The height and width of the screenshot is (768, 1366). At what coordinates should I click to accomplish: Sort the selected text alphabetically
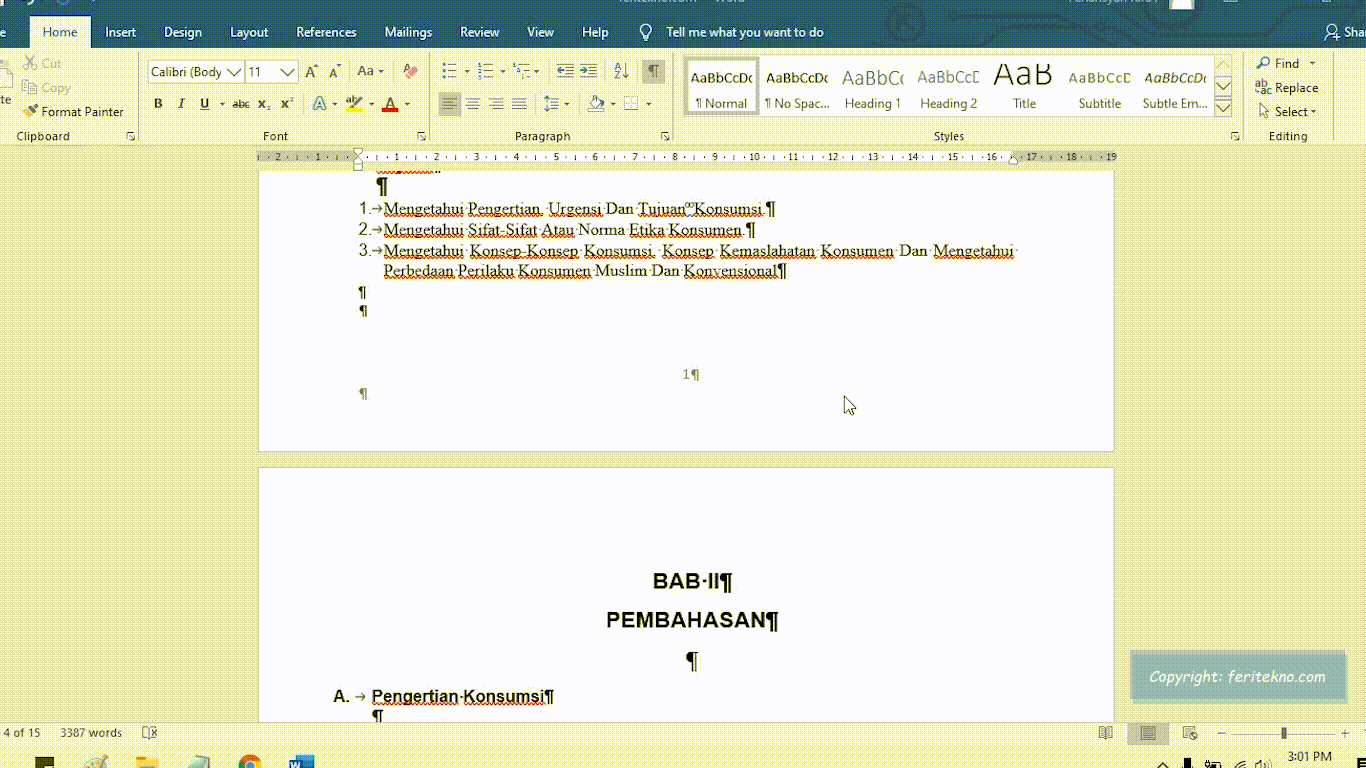(x=621, y=72)
